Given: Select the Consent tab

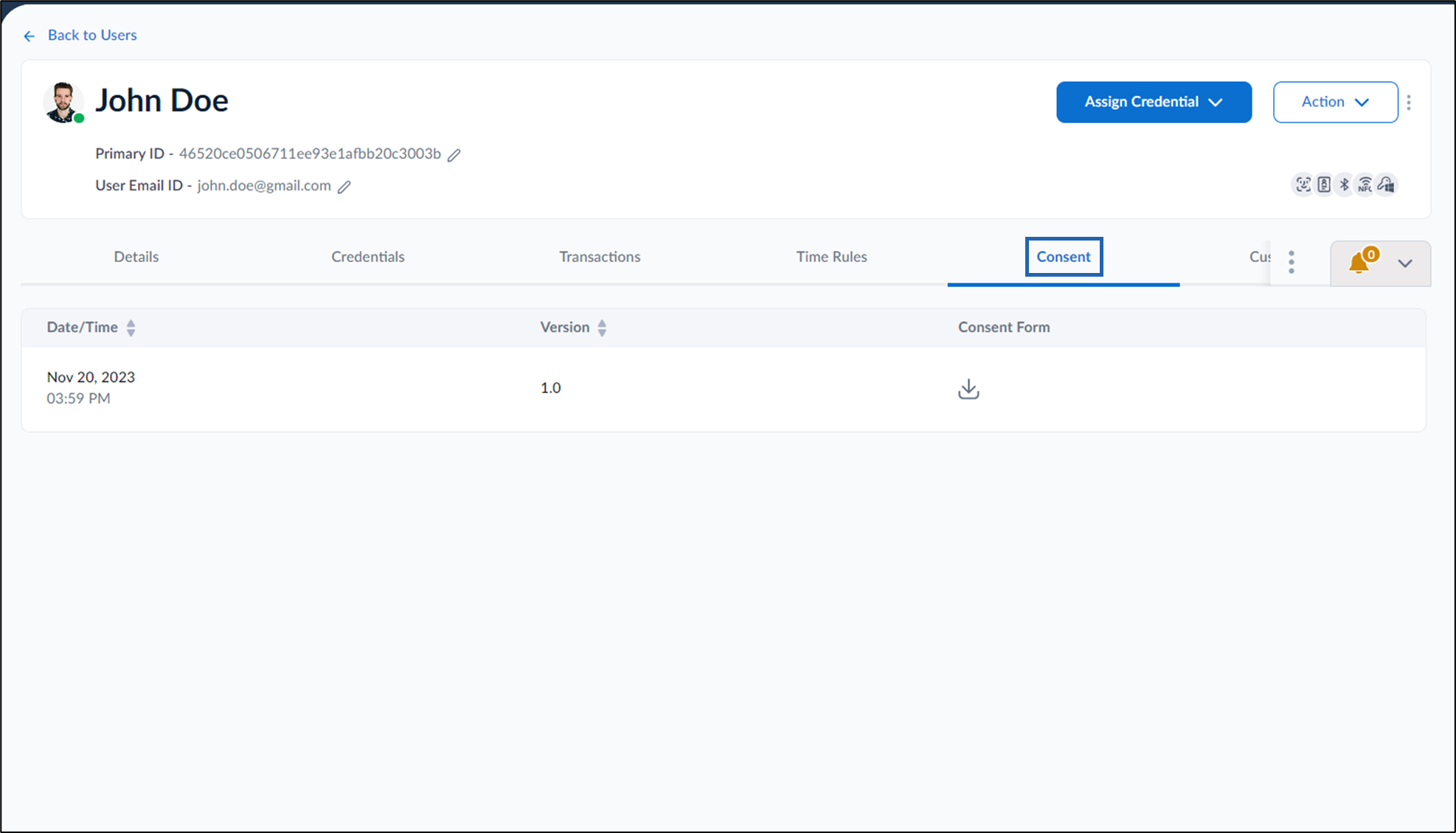Looking at the screenshot, I should [1064, 257].
